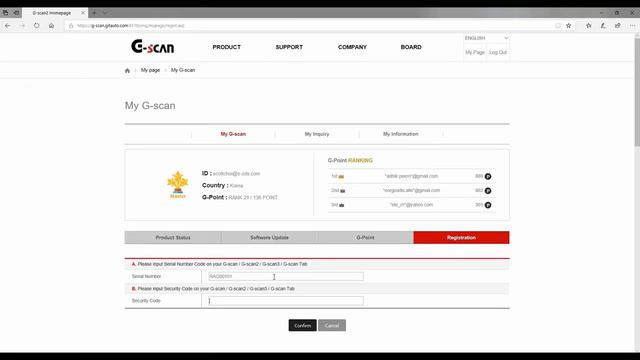
Task: Click the G-Point rank and point value
Action: point(253,198)
